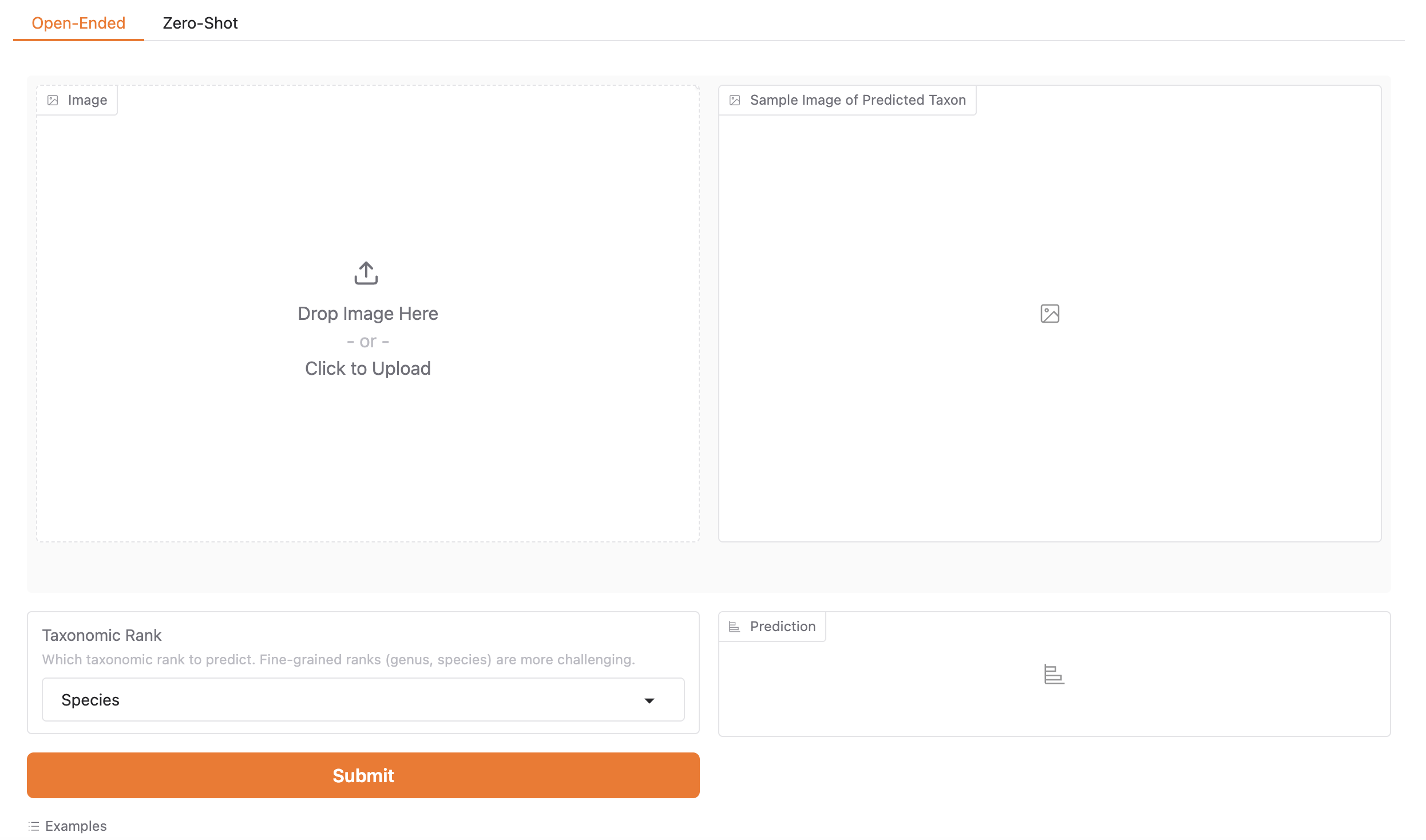
Task: Click the dropdown chevron next to Species
Action: [649, 700]
